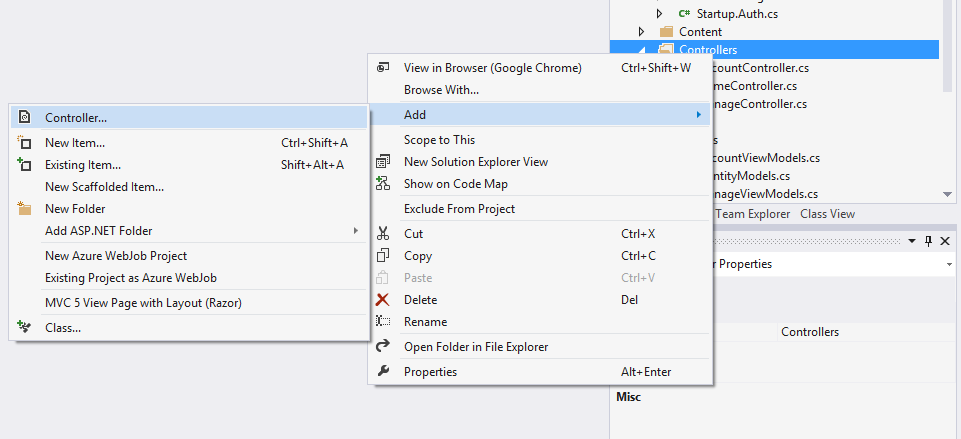Switch to the Class View tab
961x439 pixels.
827,214
